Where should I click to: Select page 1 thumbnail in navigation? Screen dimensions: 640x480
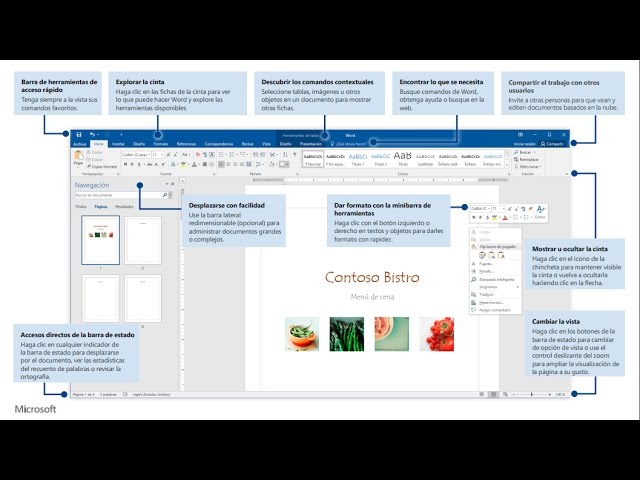pyautogui.click(x=100, y=240)
